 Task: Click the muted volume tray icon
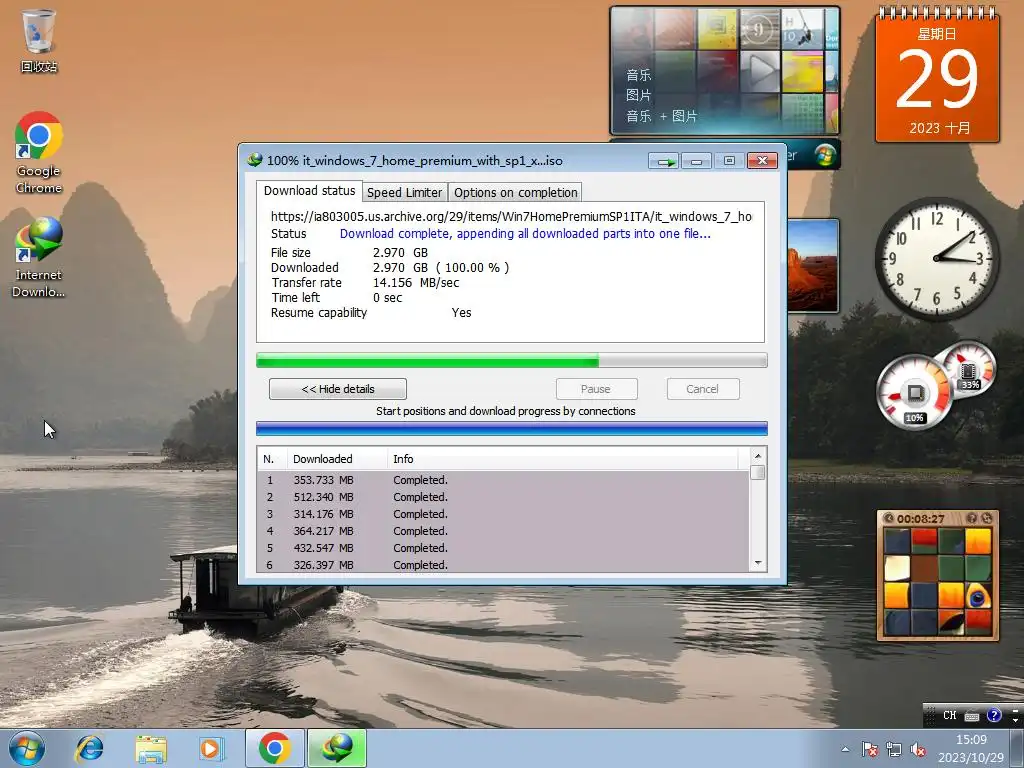(918, 749)
